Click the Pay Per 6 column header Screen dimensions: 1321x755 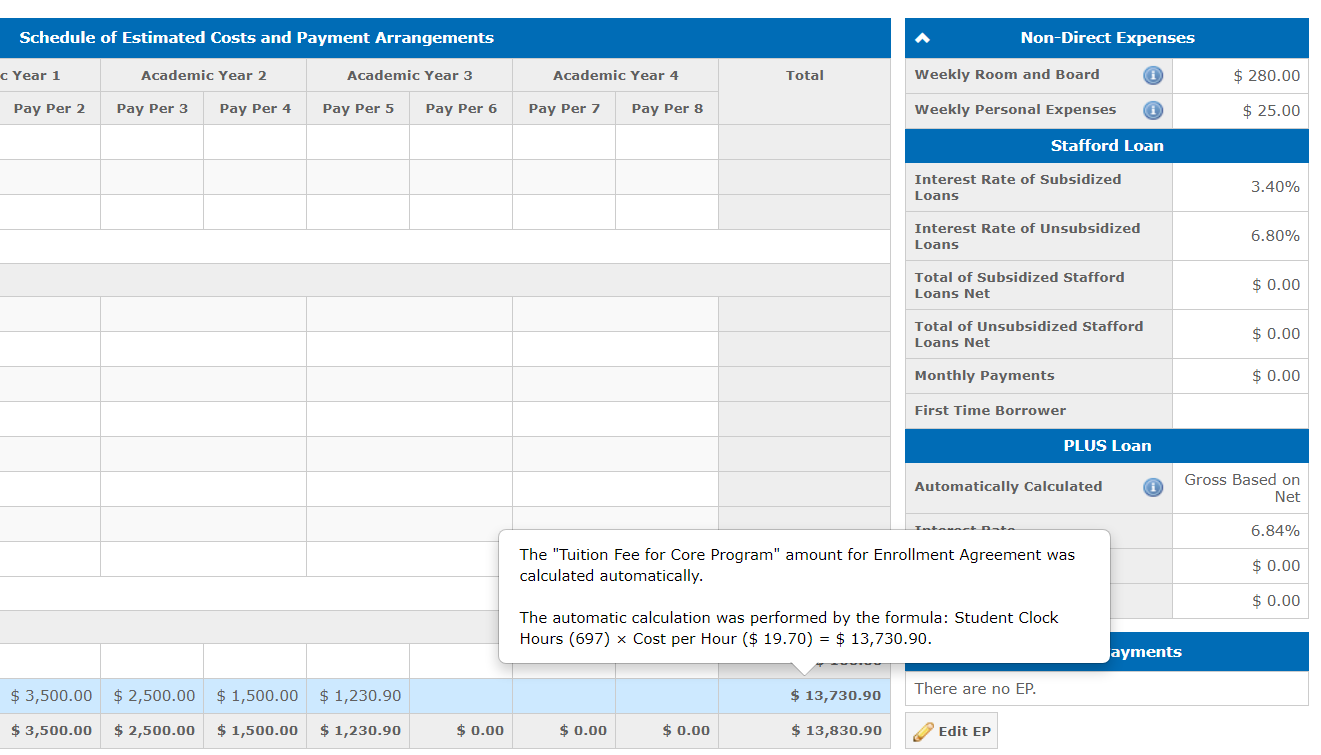(461, 109)
